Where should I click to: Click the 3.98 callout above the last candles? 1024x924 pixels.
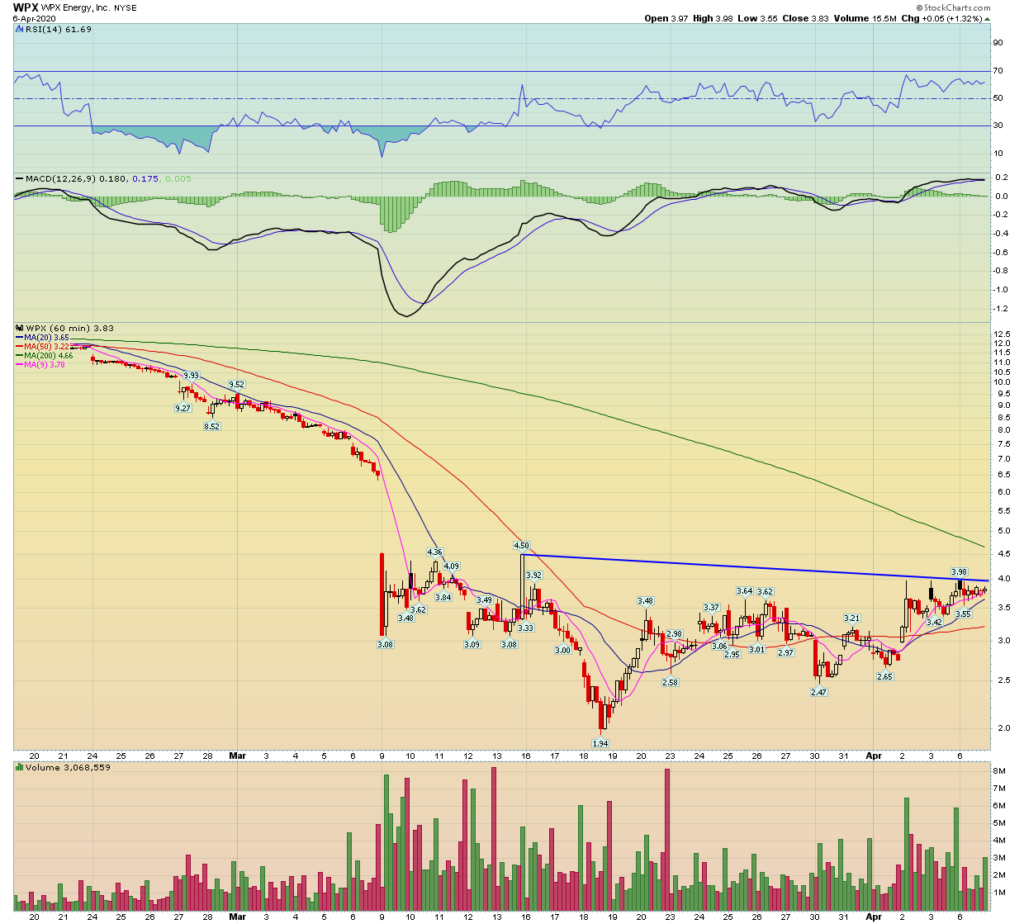(959, 572)
